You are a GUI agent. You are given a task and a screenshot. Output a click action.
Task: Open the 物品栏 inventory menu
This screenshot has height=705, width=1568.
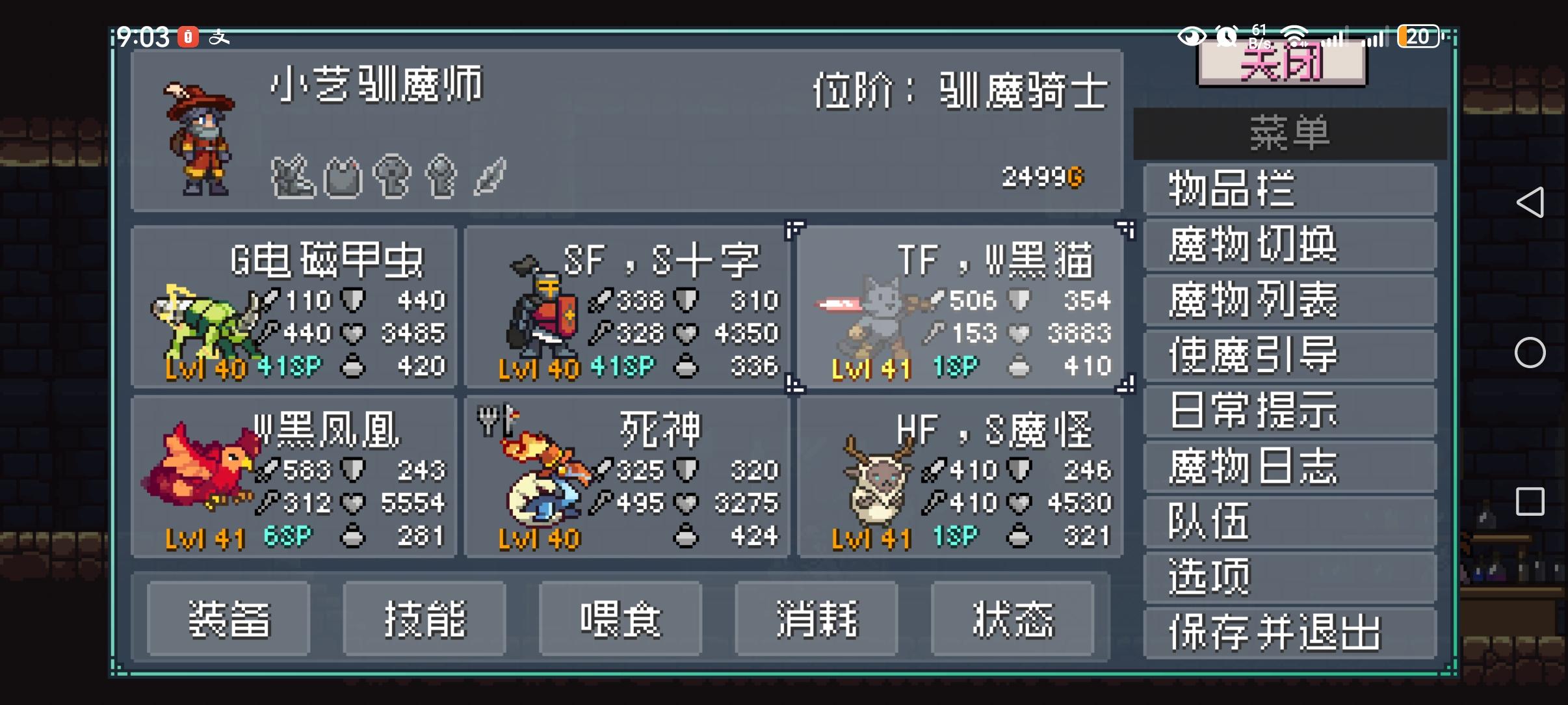pos(1290,189)
